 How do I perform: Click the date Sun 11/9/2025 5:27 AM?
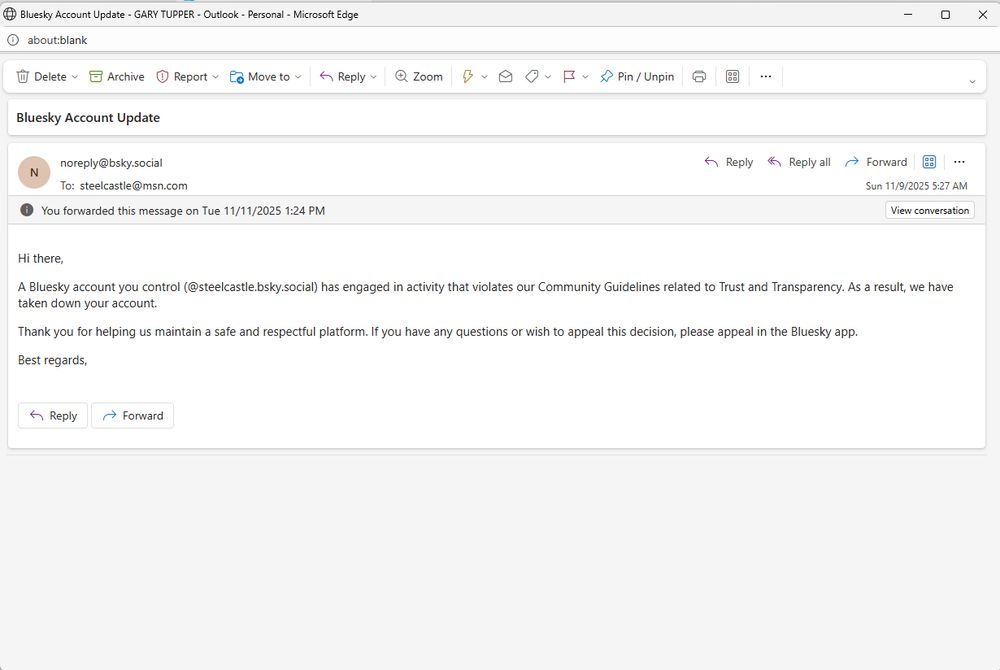[916, 186]
